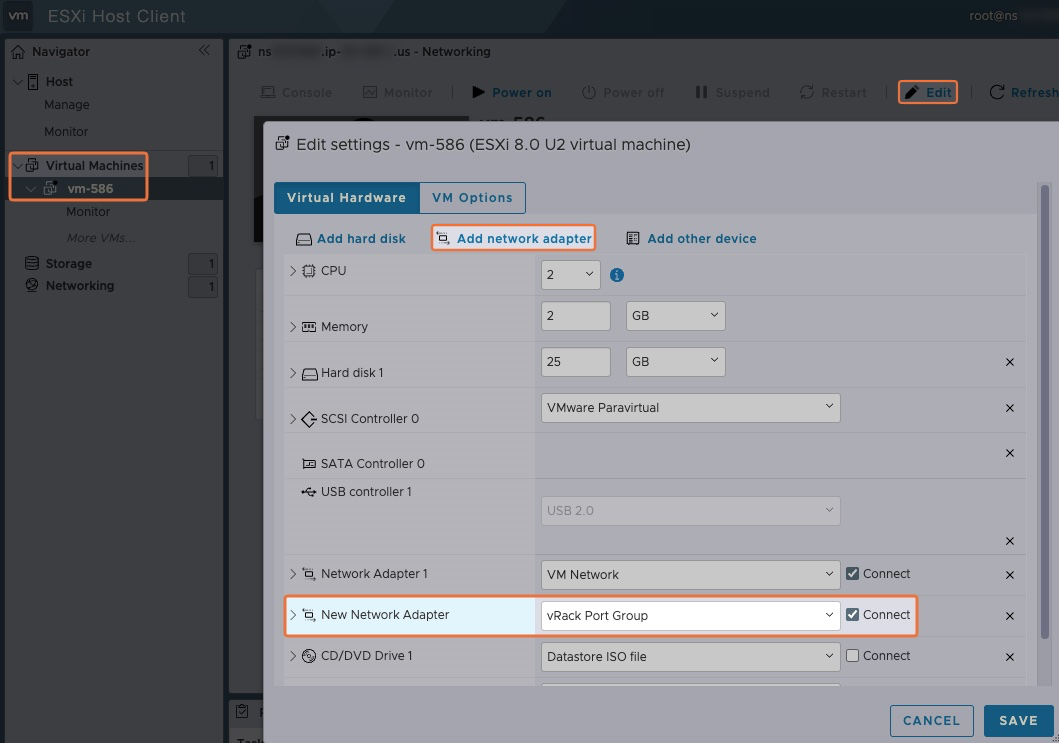Collapse the Navigator panel with double-chevron icon
Screen dimensions: 1059x743
click(204, 51)
